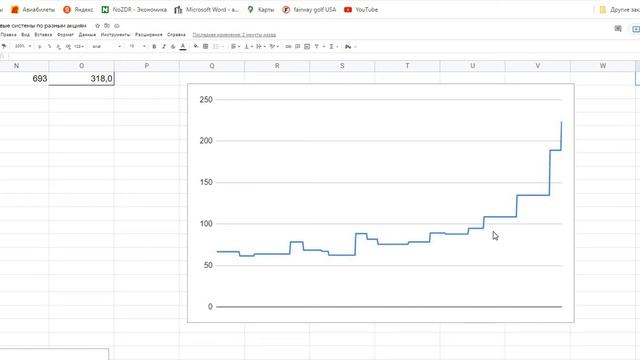
Task: Open the YouTube bookmark
Action: coord(361,9)
